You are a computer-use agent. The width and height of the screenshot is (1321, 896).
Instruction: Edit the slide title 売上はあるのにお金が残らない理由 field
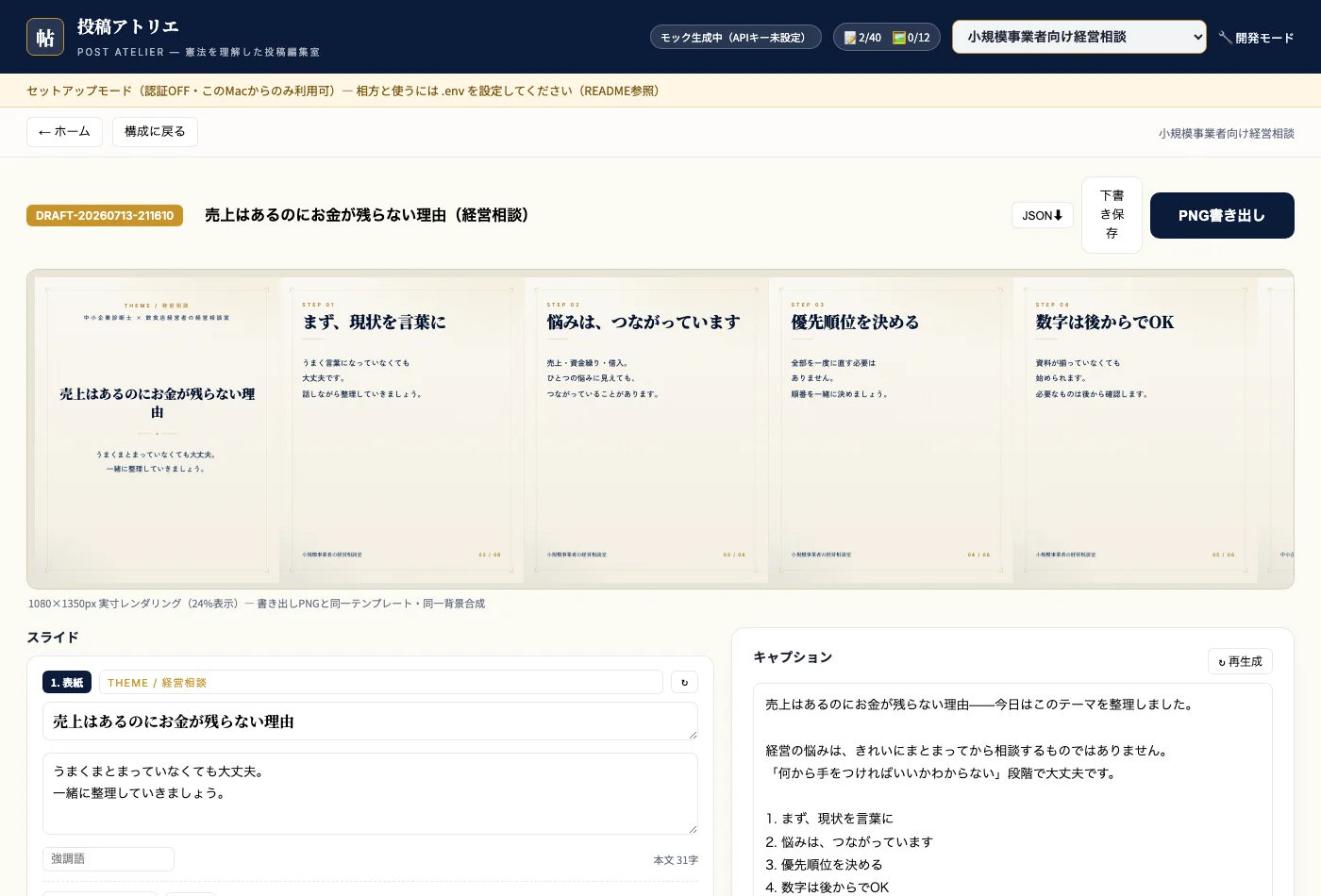(370, 722)
